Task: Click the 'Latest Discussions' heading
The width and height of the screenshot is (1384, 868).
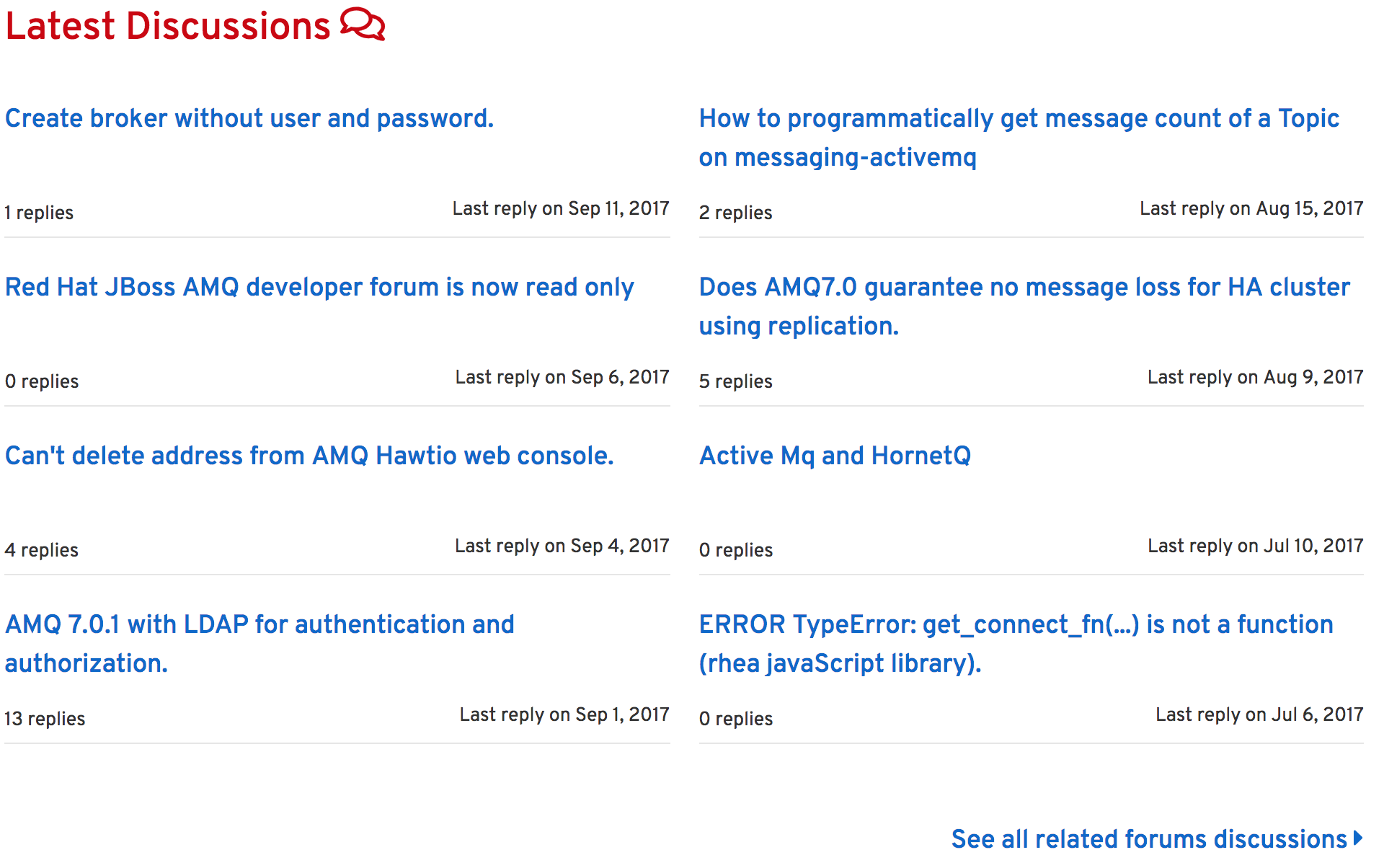Action: coord(167,26)
